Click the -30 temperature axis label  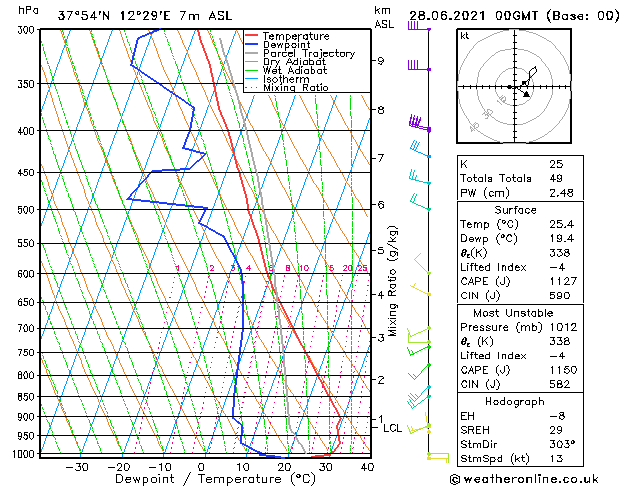tap(77, 467)
